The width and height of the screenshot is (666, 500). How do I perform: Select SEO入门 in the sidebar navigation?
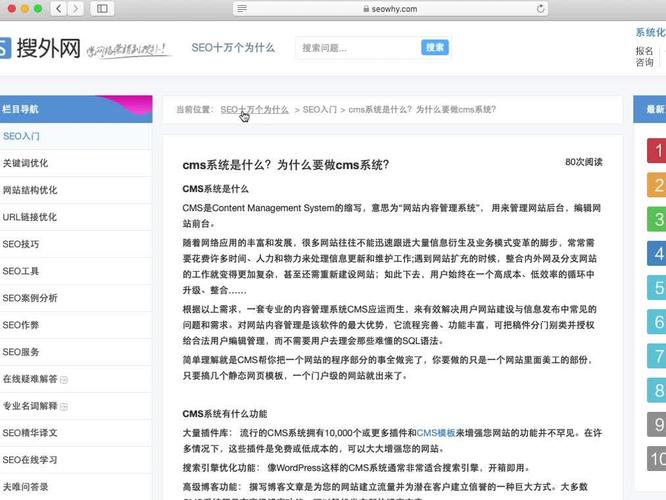(76, 136)
